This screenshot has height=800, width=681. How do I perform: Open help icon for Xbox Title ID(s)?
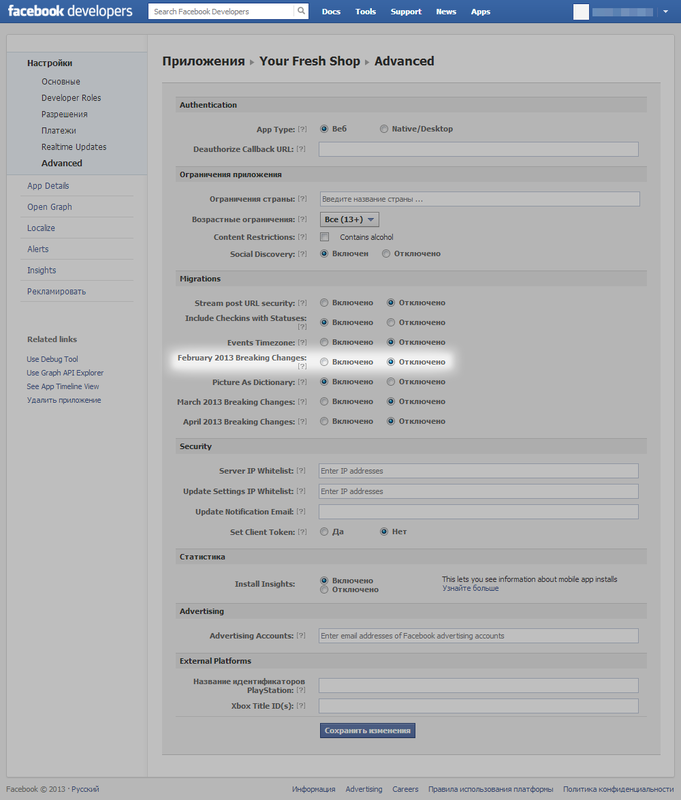click(301, 706)
